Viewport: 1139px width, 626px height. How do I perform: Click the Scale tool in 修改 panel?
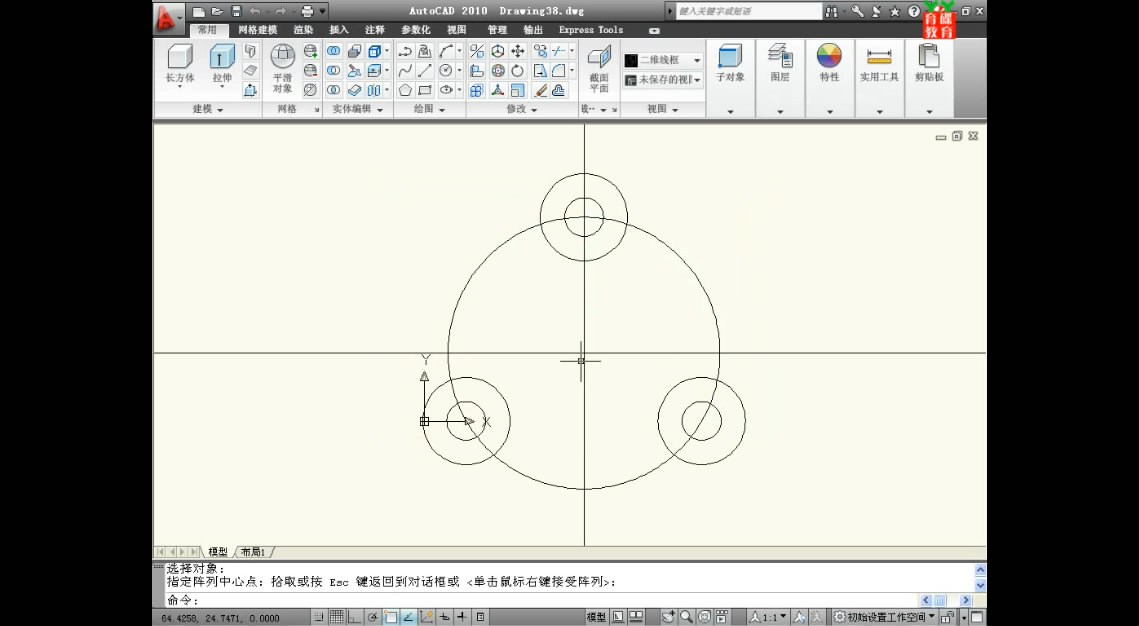[x=517, y=90]
